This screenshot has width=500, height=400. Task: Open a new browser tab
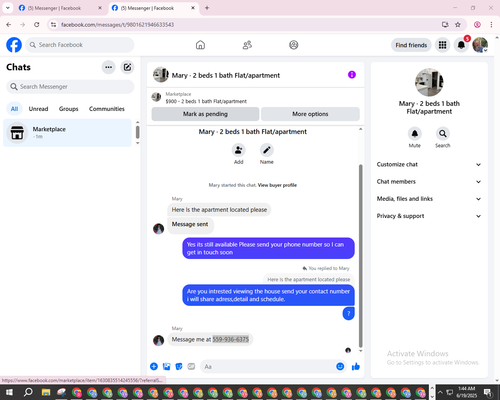click(207, 8)
